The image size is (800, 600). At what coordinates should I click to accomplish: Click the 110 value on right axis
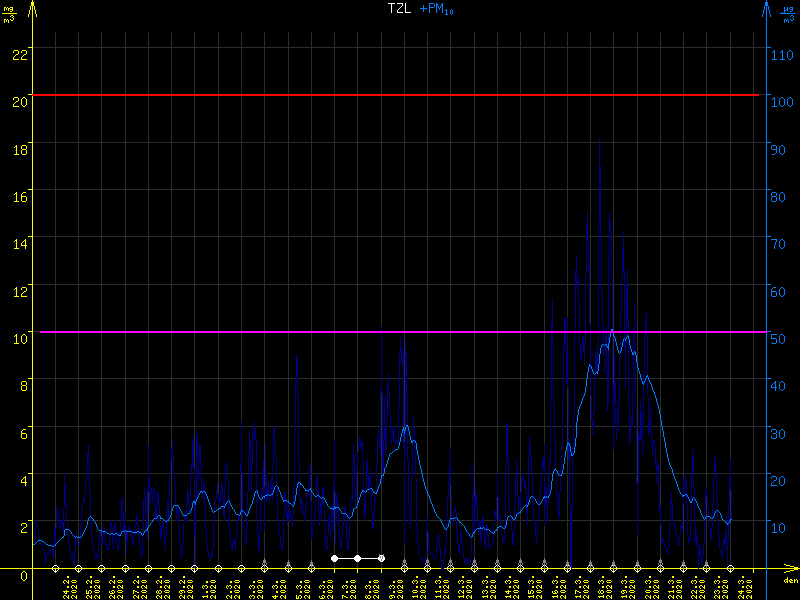point(785,54)
